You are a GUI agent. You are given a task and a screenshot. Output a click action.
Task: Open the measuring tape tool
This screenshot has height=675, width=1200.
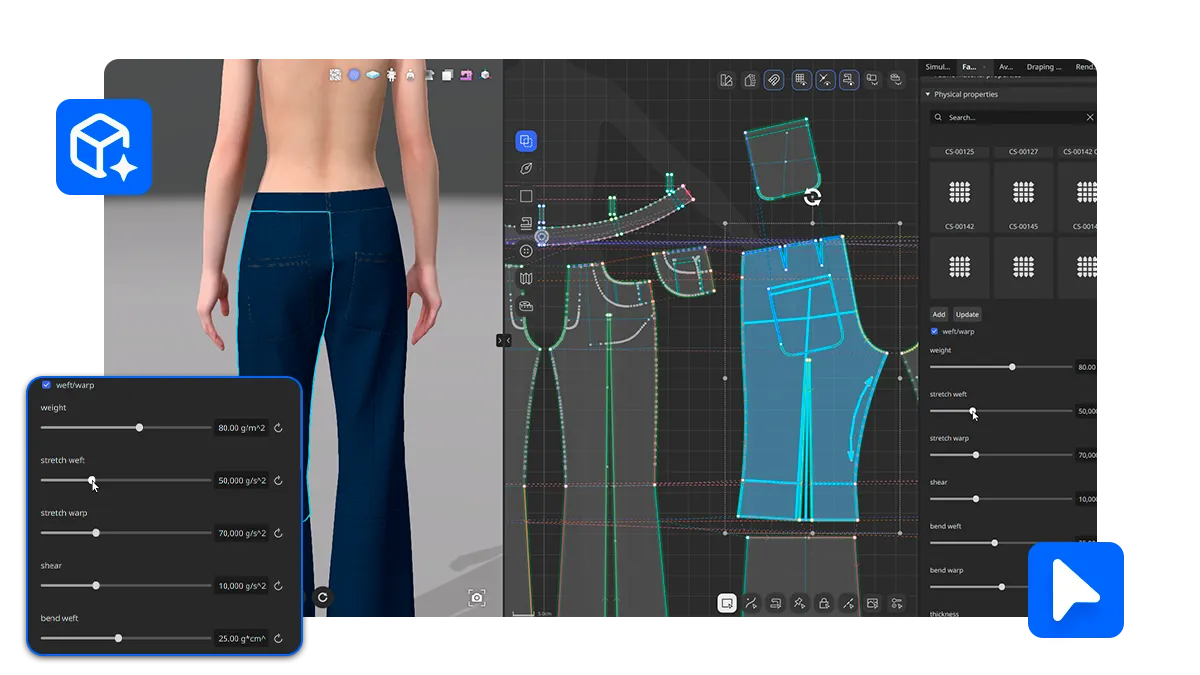[526, 305]
